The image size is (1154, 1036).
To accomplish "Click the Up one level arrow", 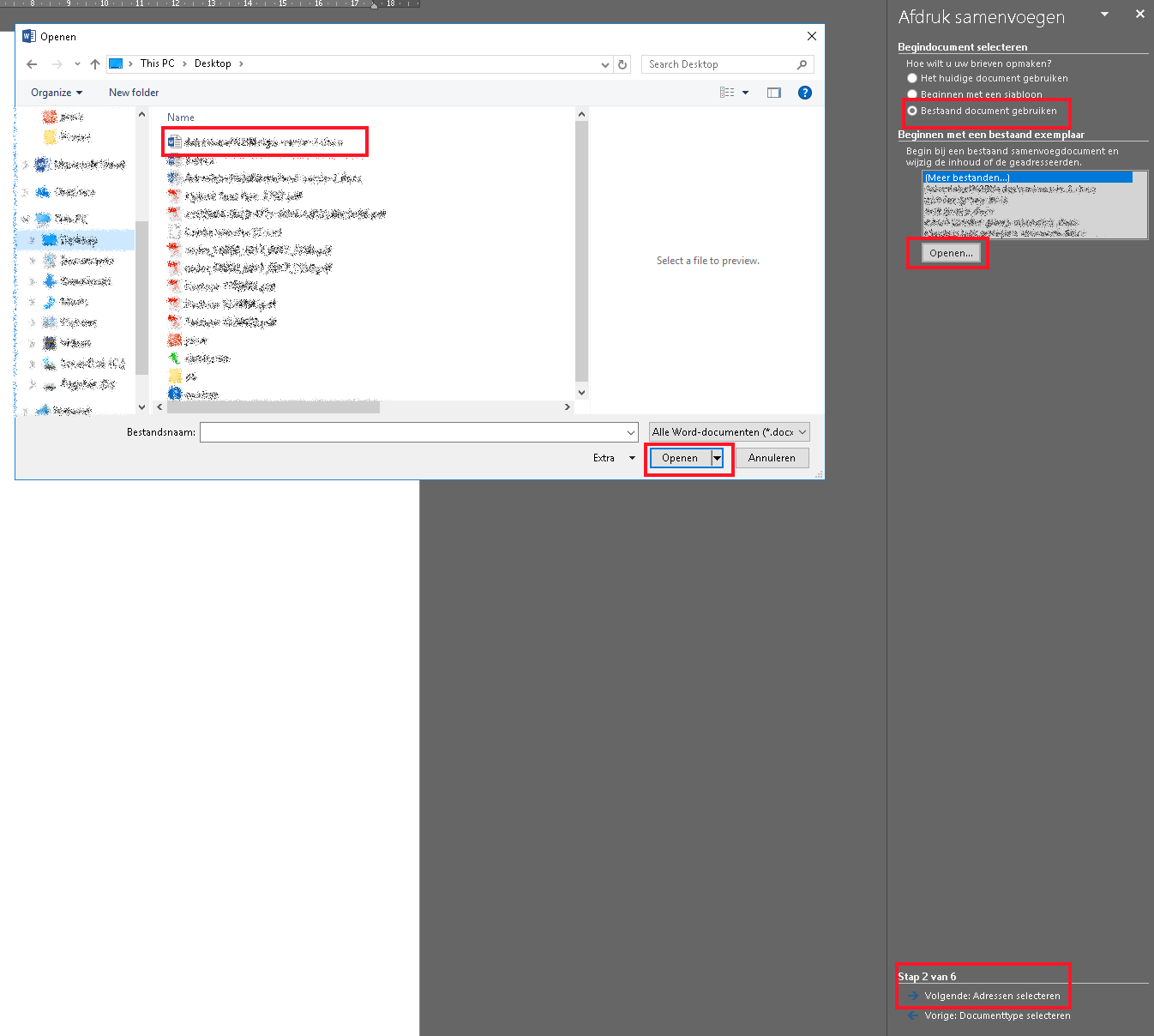I will [x=95, y=64].
